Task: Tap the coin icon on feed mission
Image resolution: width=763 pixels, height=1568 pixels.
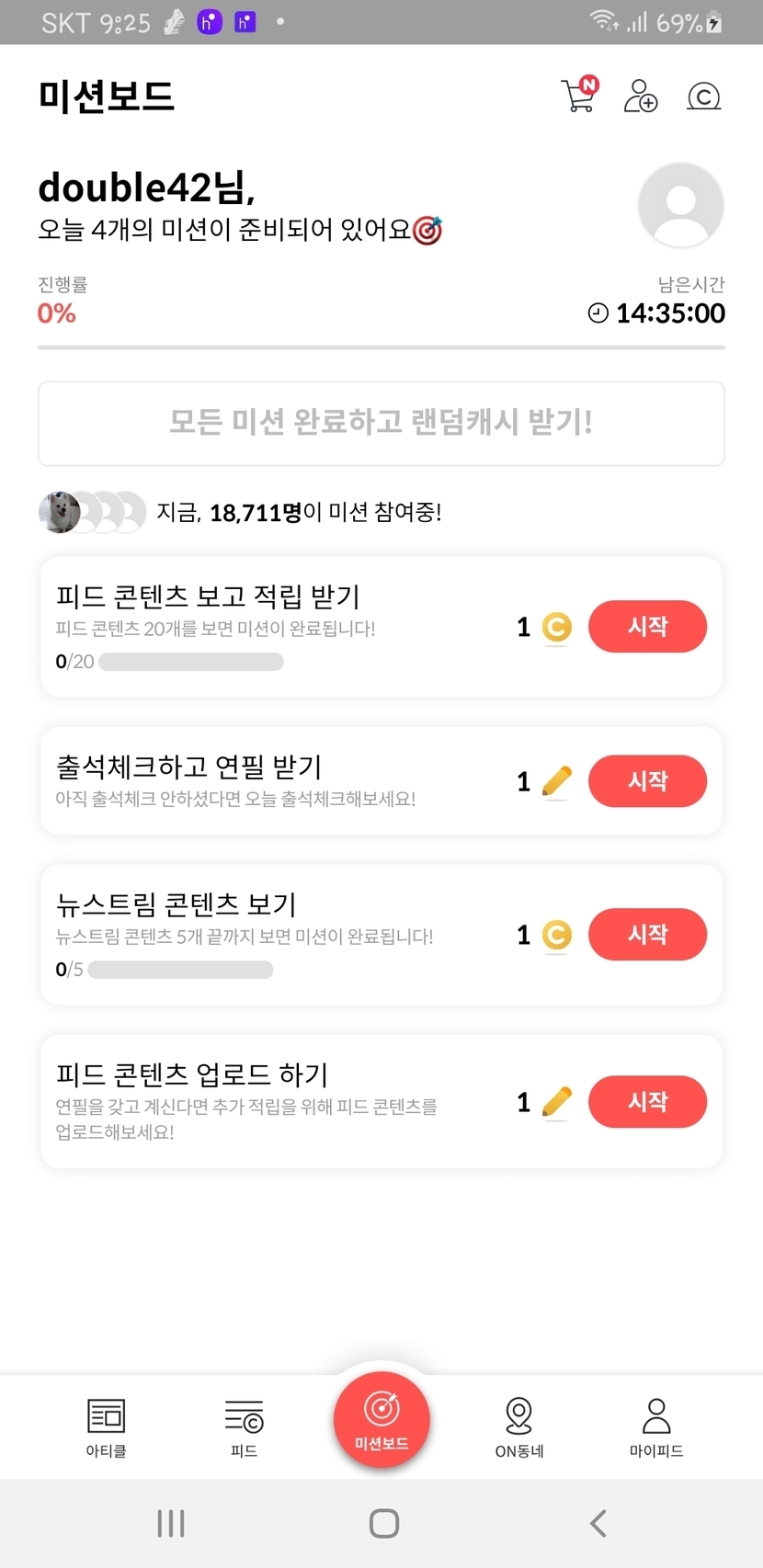Action: [x=556, y=627]
